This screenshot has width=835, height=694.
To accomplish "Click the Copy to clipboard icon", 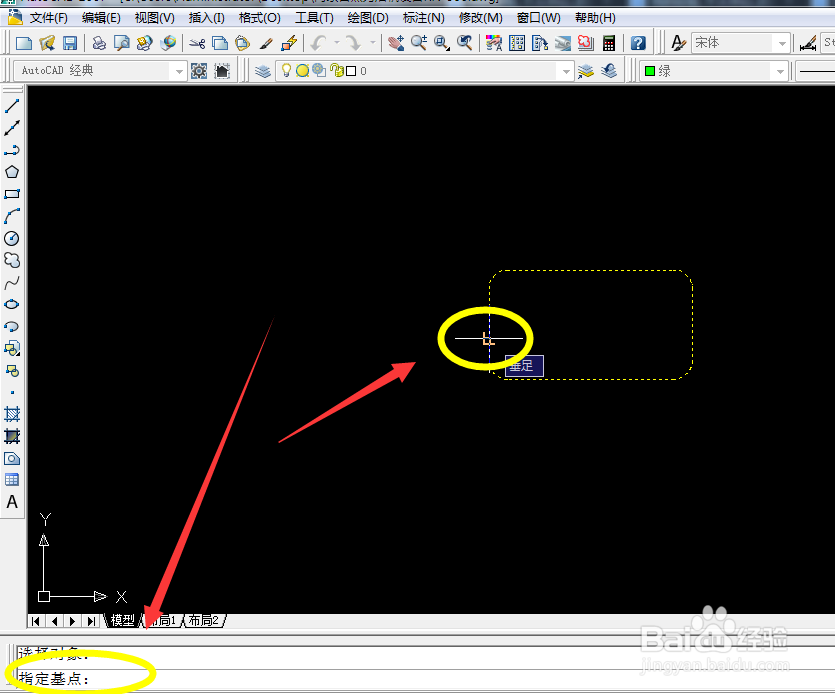I will [x=219, y=43].
